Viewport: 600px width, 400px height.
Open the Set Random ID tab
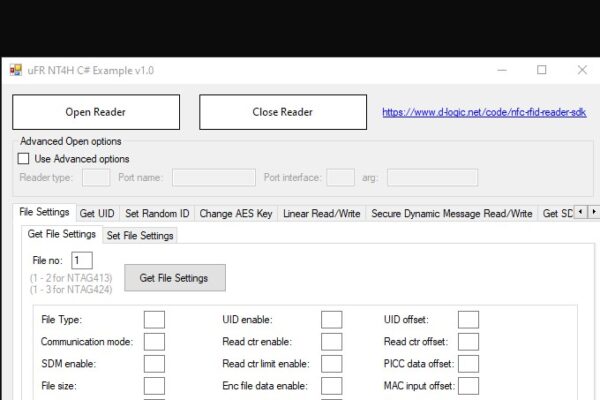[x=157, y=214]
